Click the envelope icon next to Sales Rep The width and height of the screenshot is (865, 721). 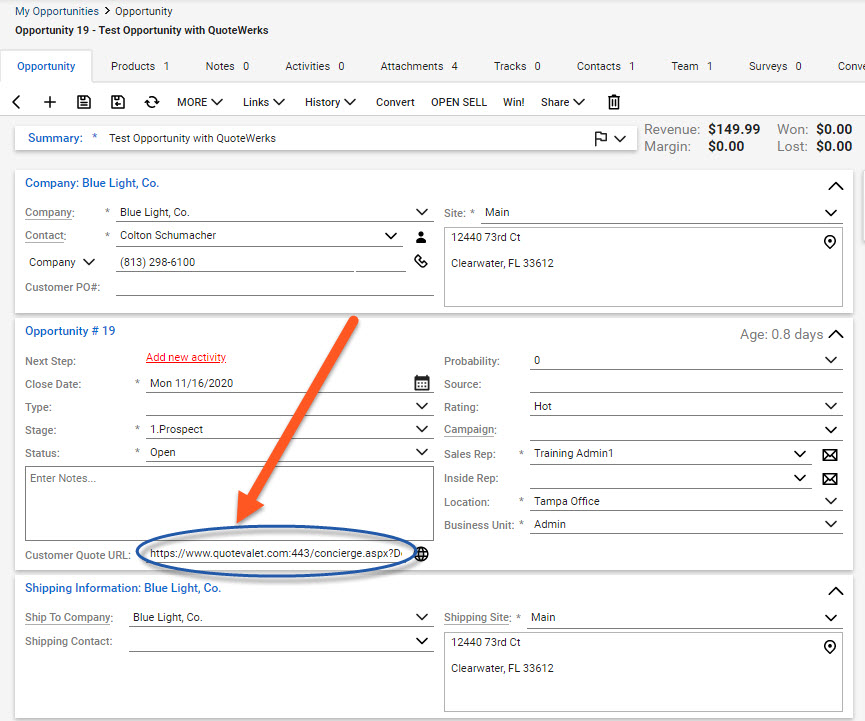(x=829, y=454)
